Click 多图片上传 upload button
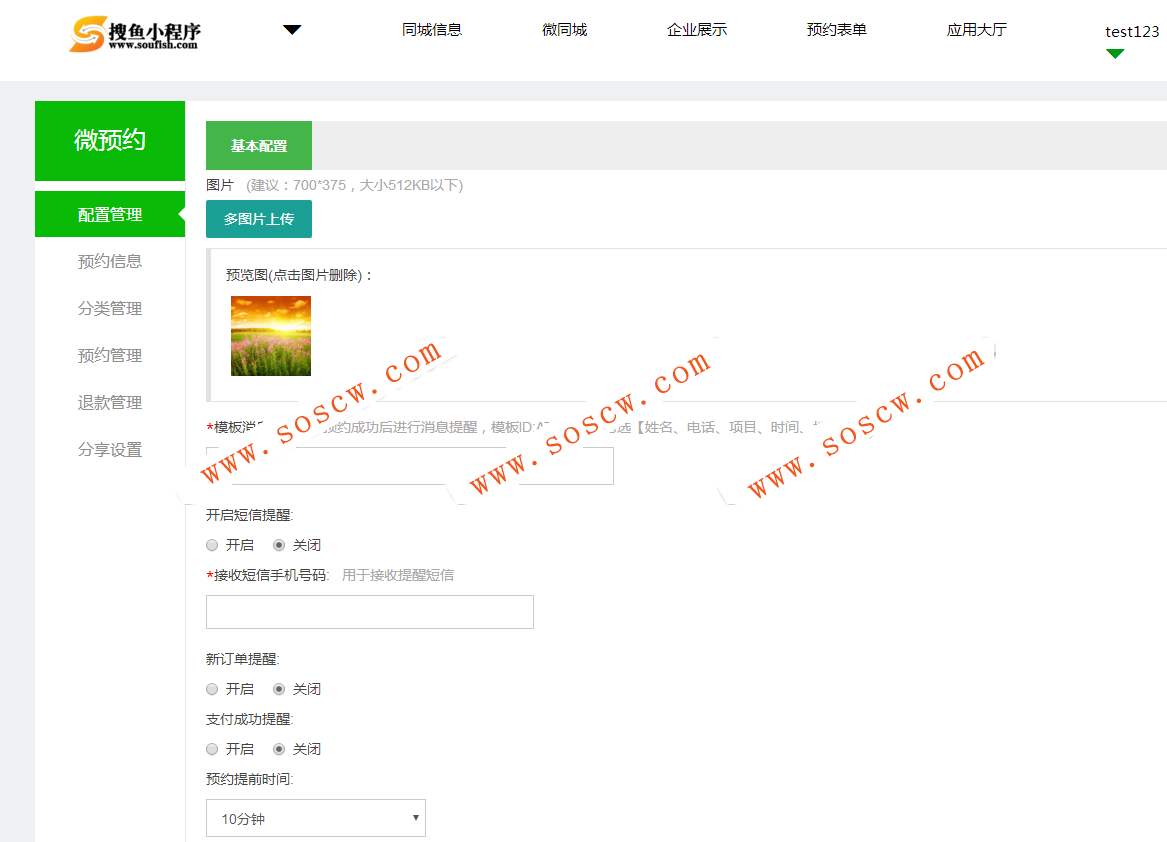 (258, 219)
